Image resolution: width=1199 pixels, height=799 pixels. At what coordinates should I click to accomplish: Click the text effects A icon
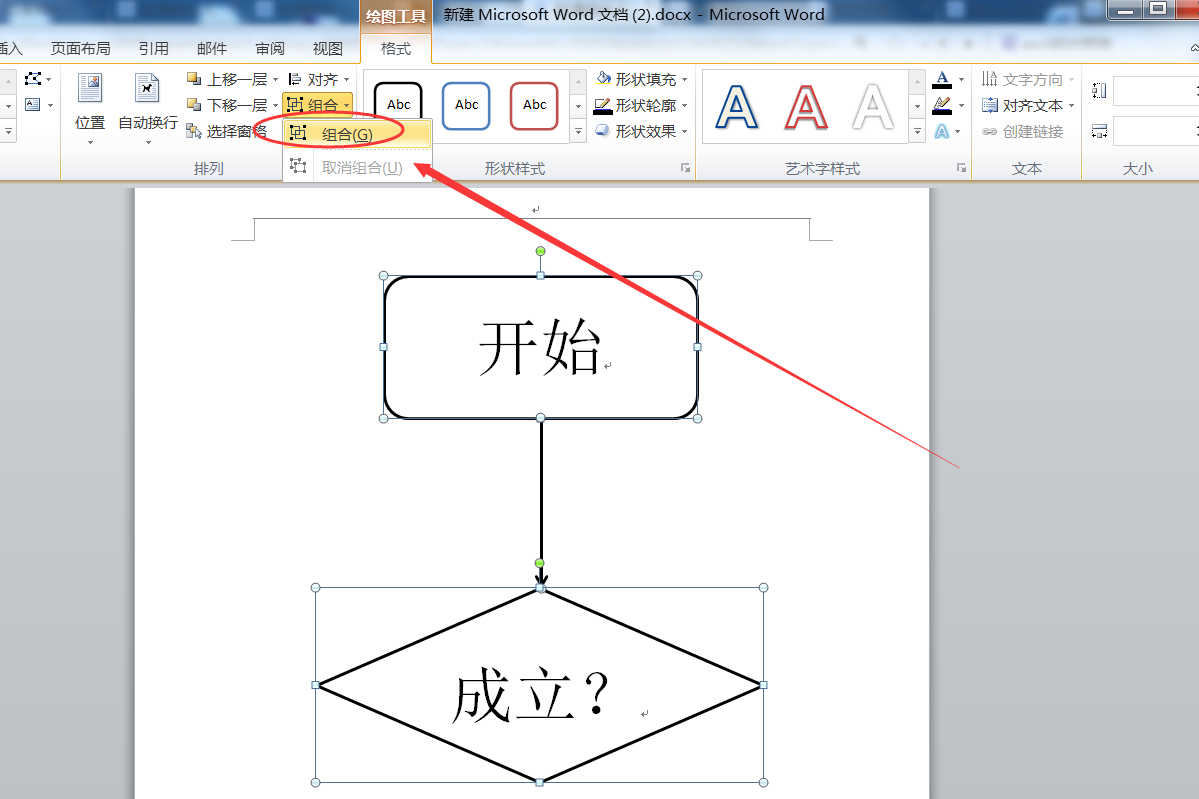coord(942,132)
